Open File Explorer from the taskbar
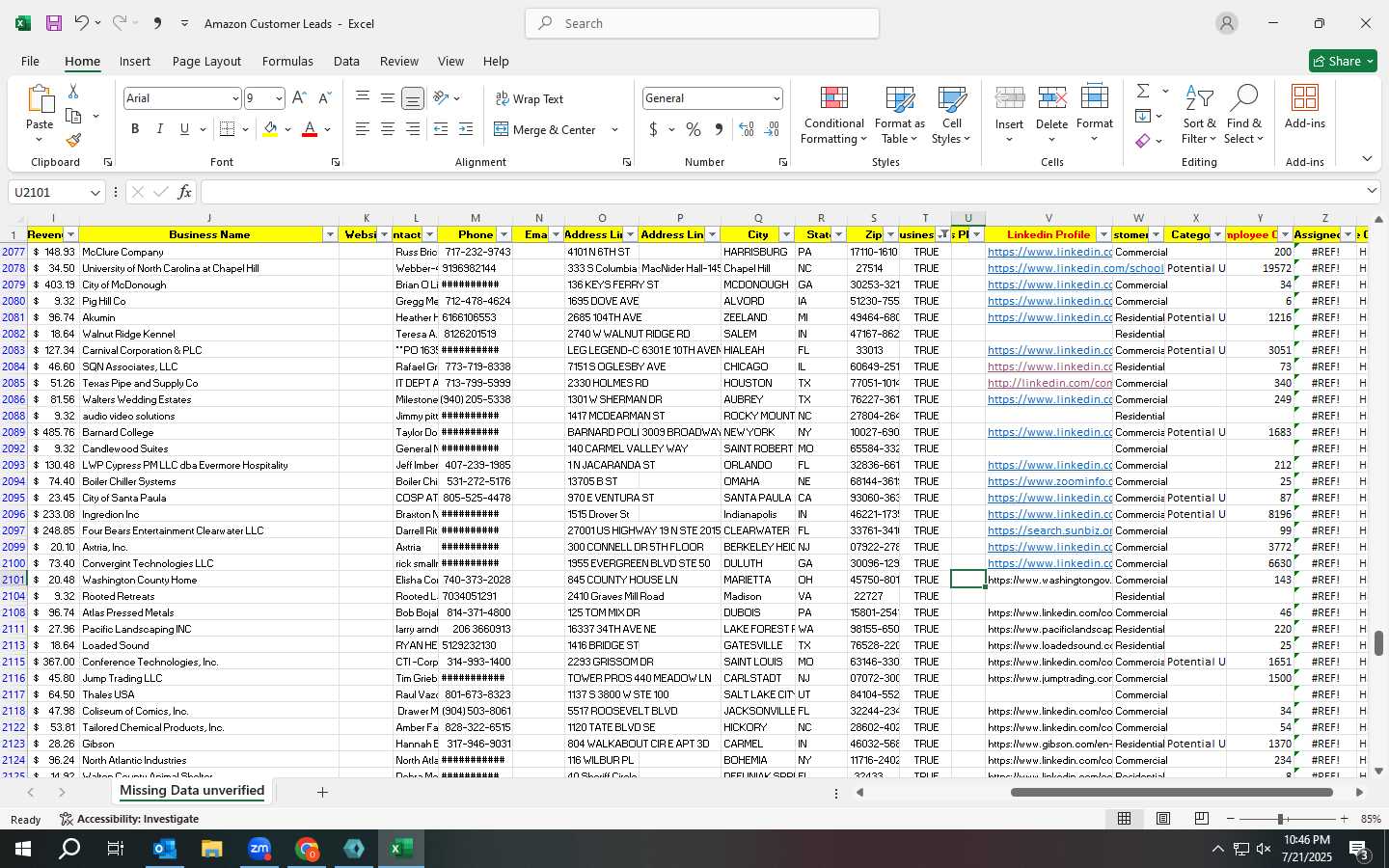Image resolution: width=1389 pixels, height=868 pixels. pos(211,849)
